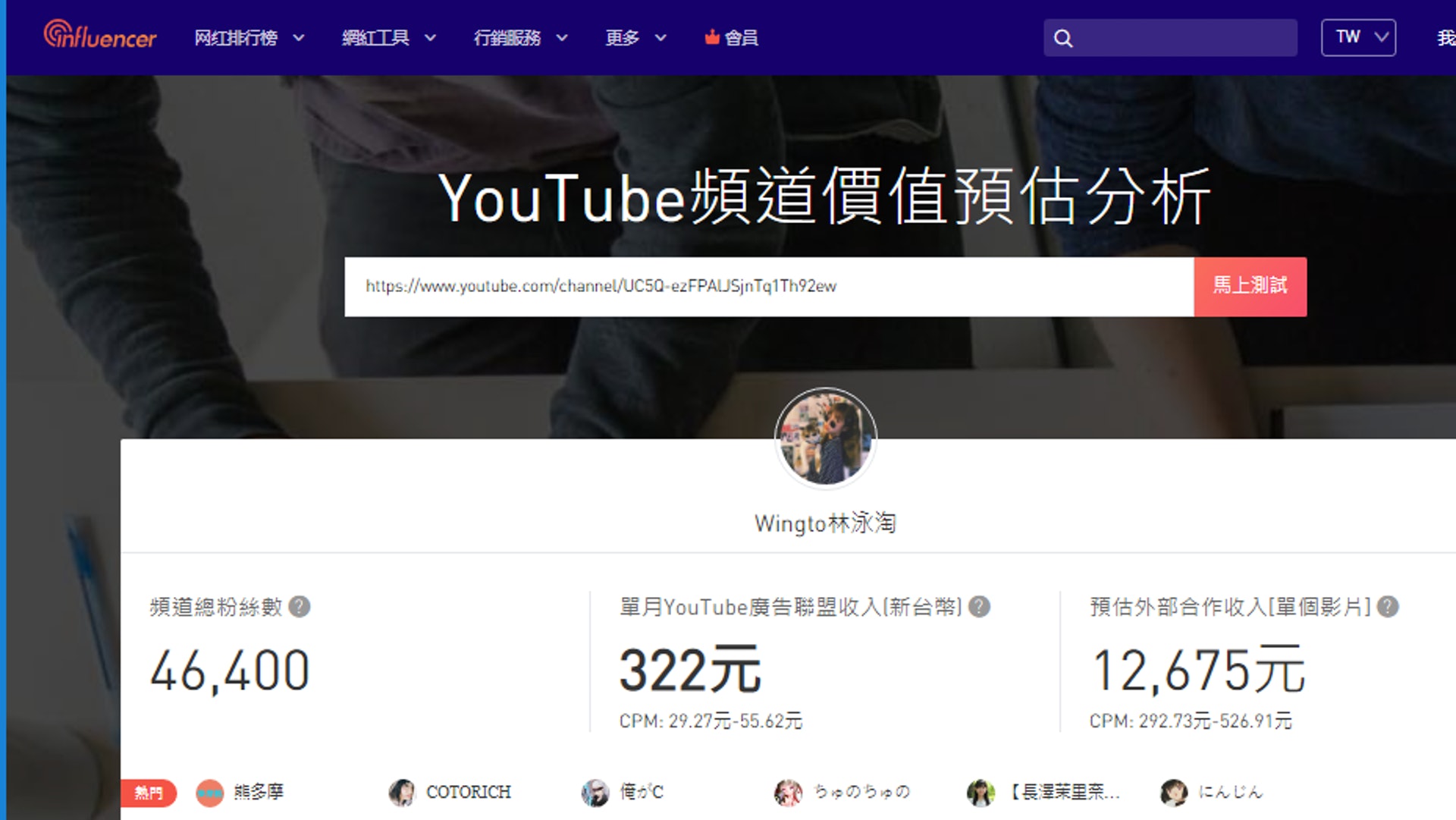Image resolution: width=1456 pixels, height=820 pixels.
Task: Click the Wingto林泳淘 channel avatar
Action: tap(824, 438)
